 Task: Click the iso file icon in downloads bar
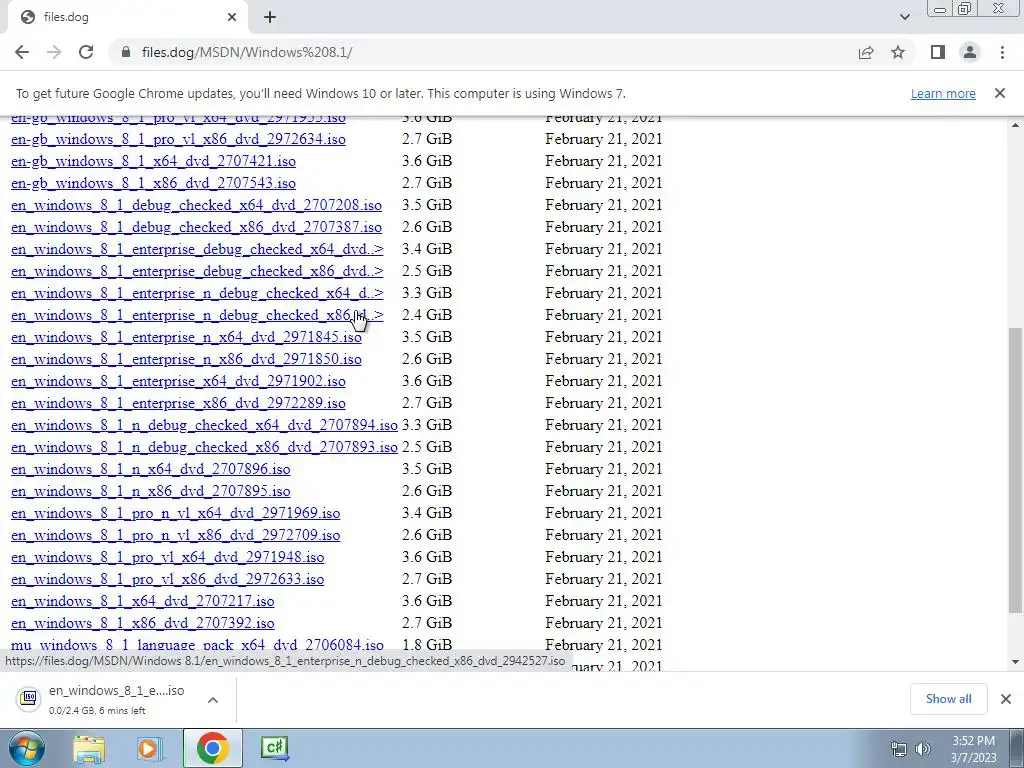[x=28, y=699]
